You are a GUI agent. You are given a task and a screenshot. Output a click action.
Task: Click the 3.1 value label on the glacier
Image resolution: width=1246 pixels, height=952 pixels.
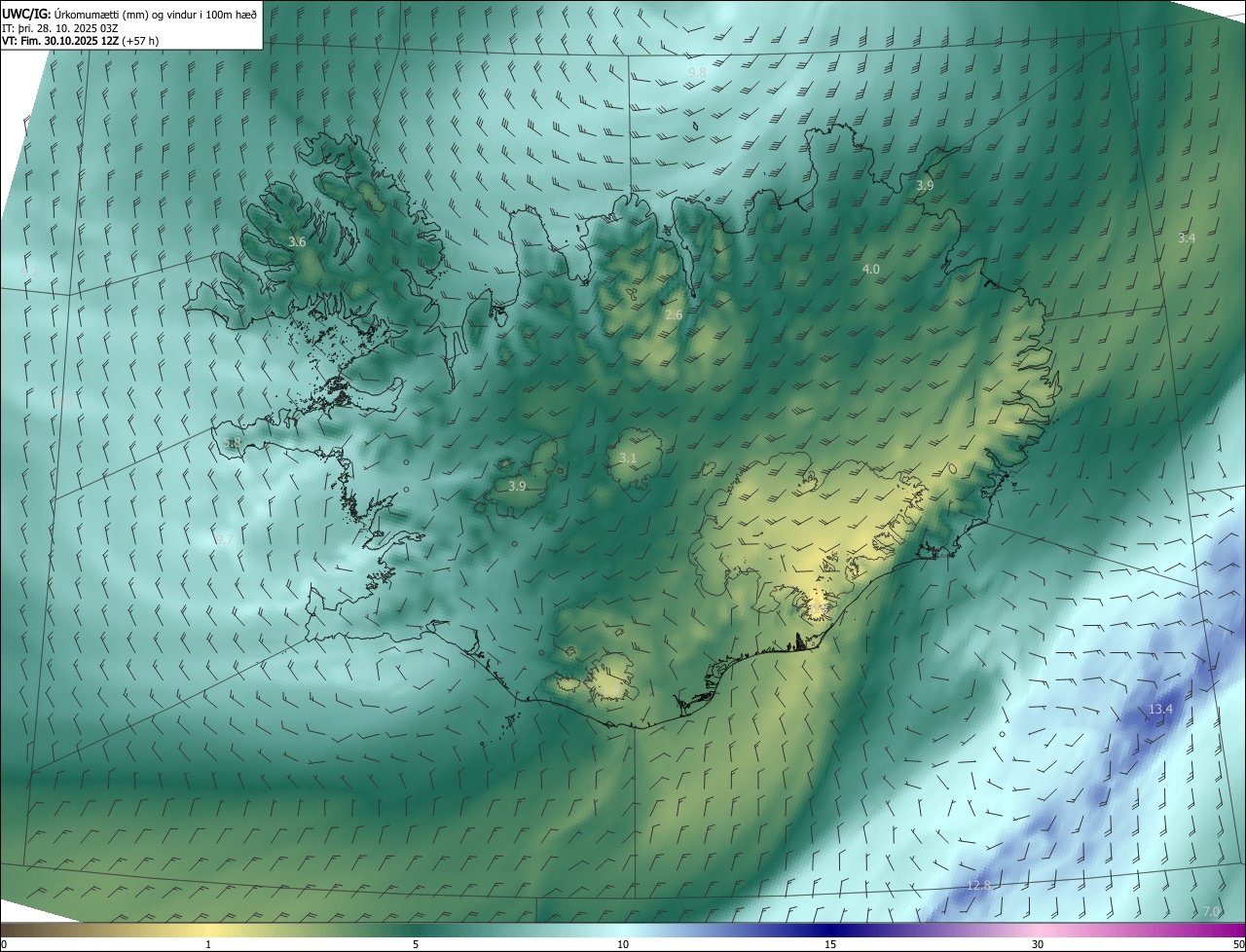(x=628, y=458)
